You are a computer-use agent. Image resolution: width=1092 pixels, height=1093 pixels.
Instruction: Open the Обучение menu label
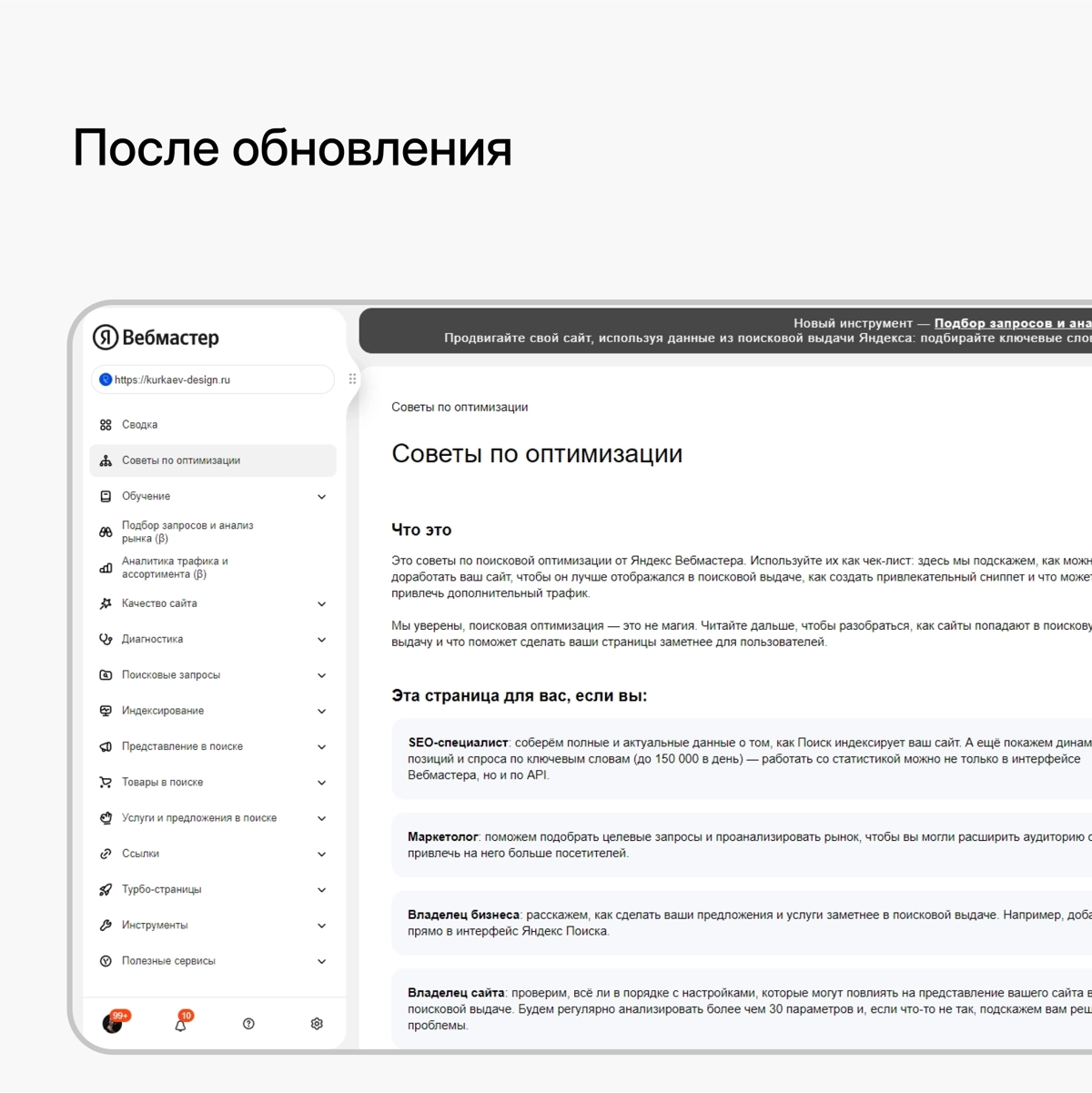coord(146,496)
